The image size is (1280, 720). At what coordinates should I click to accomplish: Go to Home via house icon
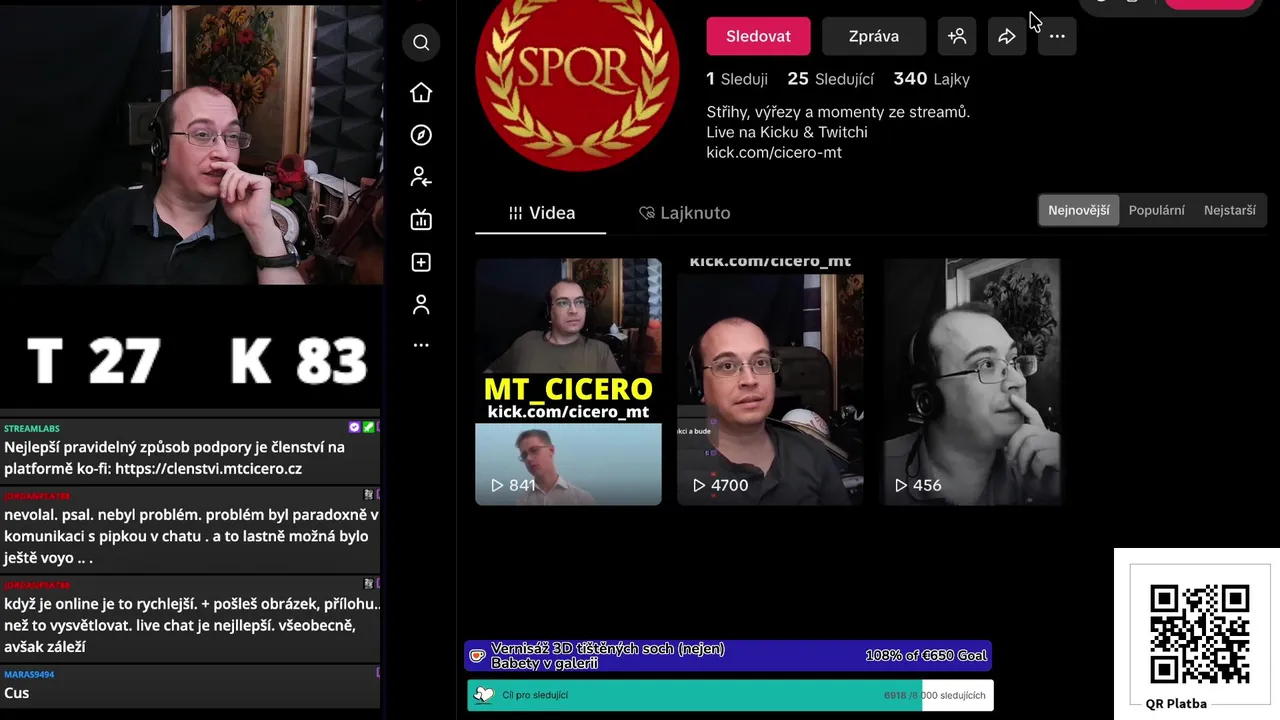click(x=421, y=92)
